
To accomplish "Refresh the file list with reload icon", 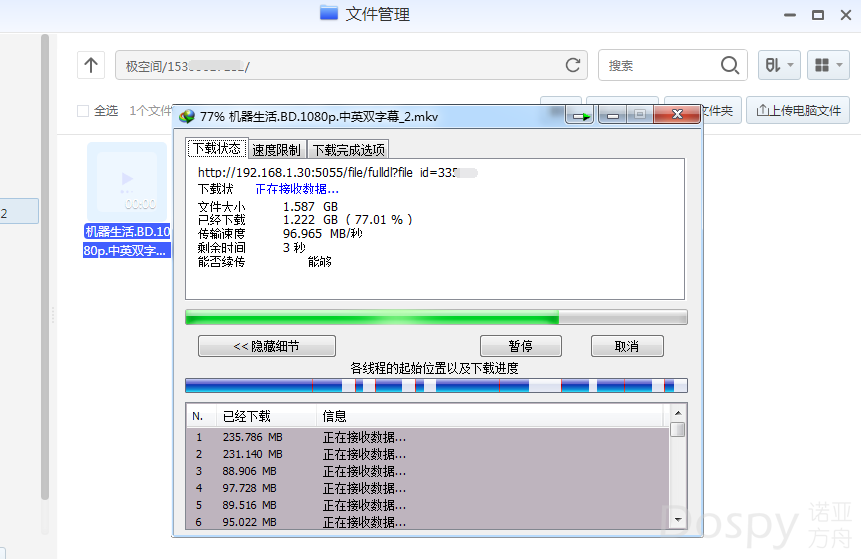I will click(x=573, y=66).
